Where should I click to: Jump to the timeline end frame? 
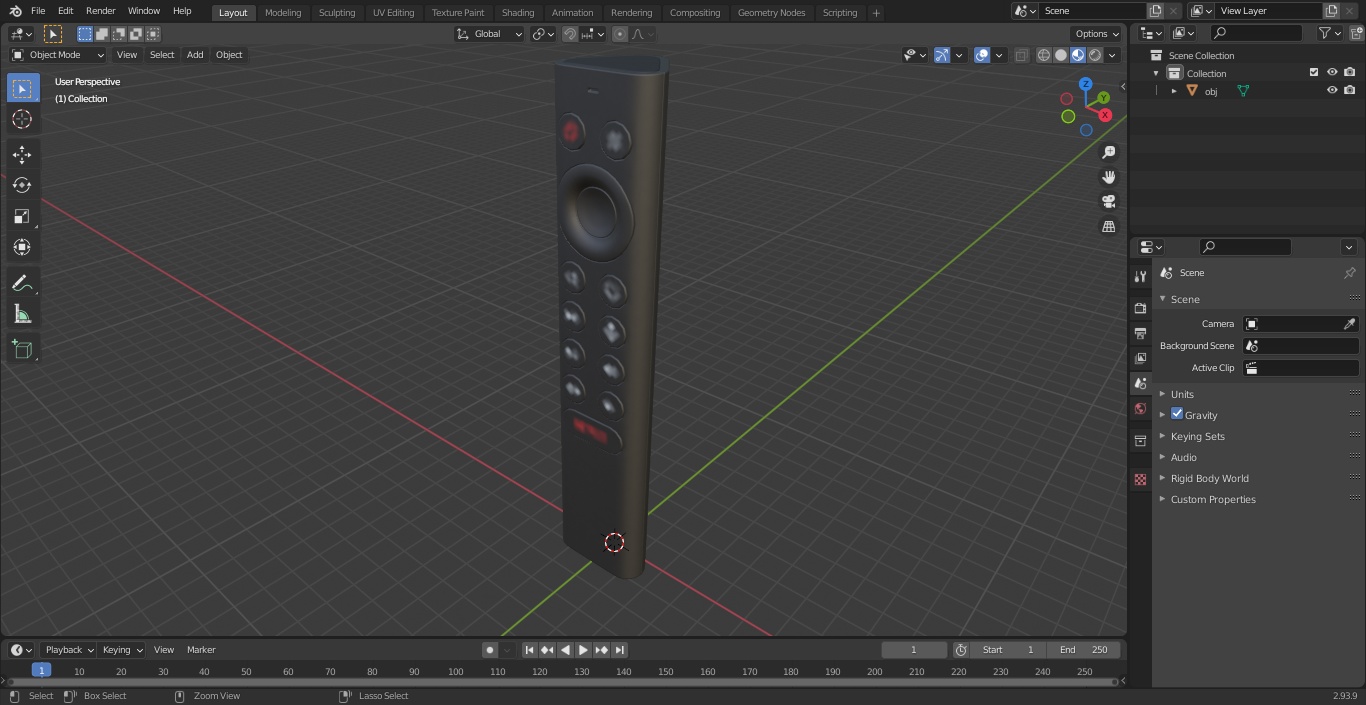[x=619, y=650]
